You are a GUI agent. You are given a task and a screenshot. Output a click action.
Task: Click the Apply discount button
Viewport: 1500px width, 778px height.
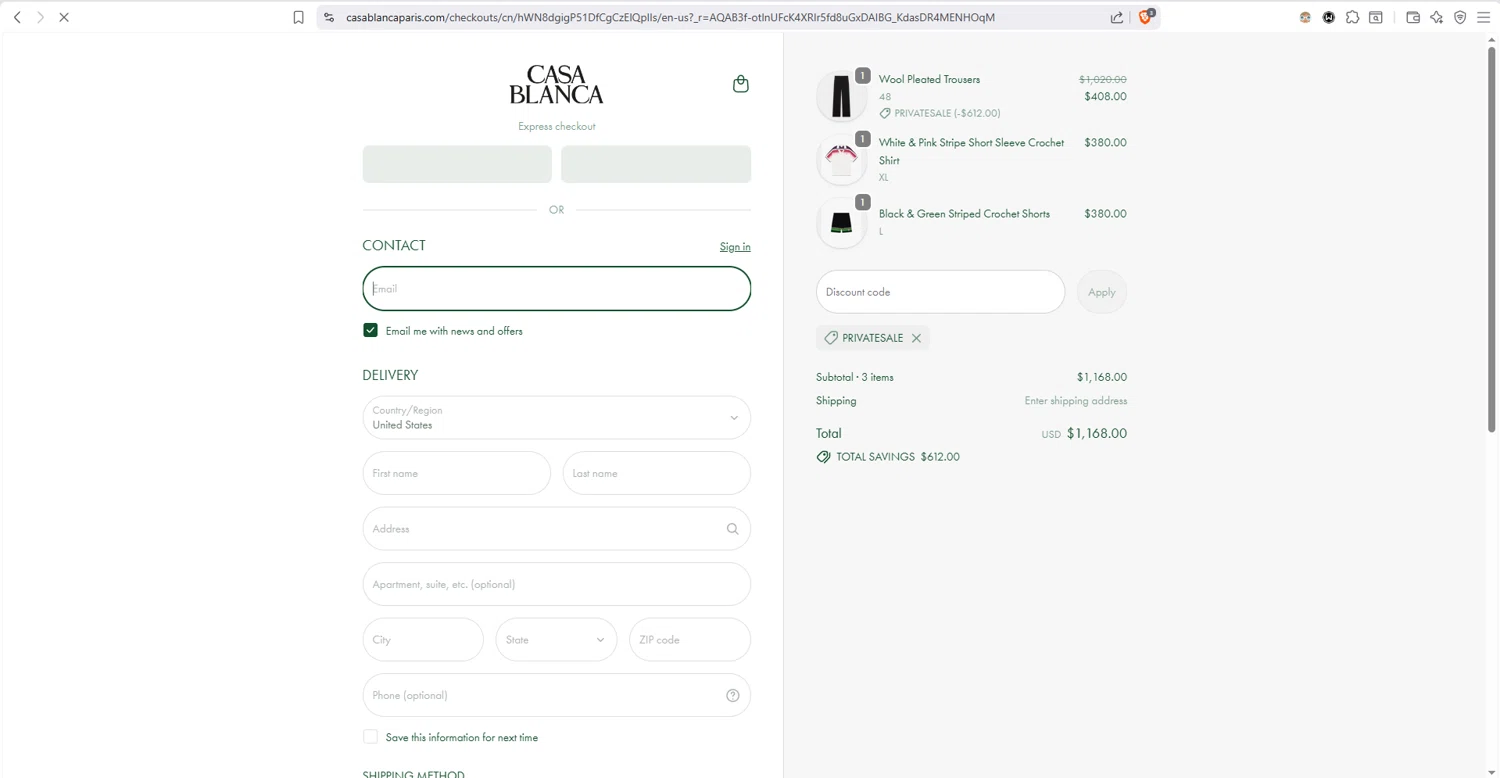click(x=1102, y=292)
